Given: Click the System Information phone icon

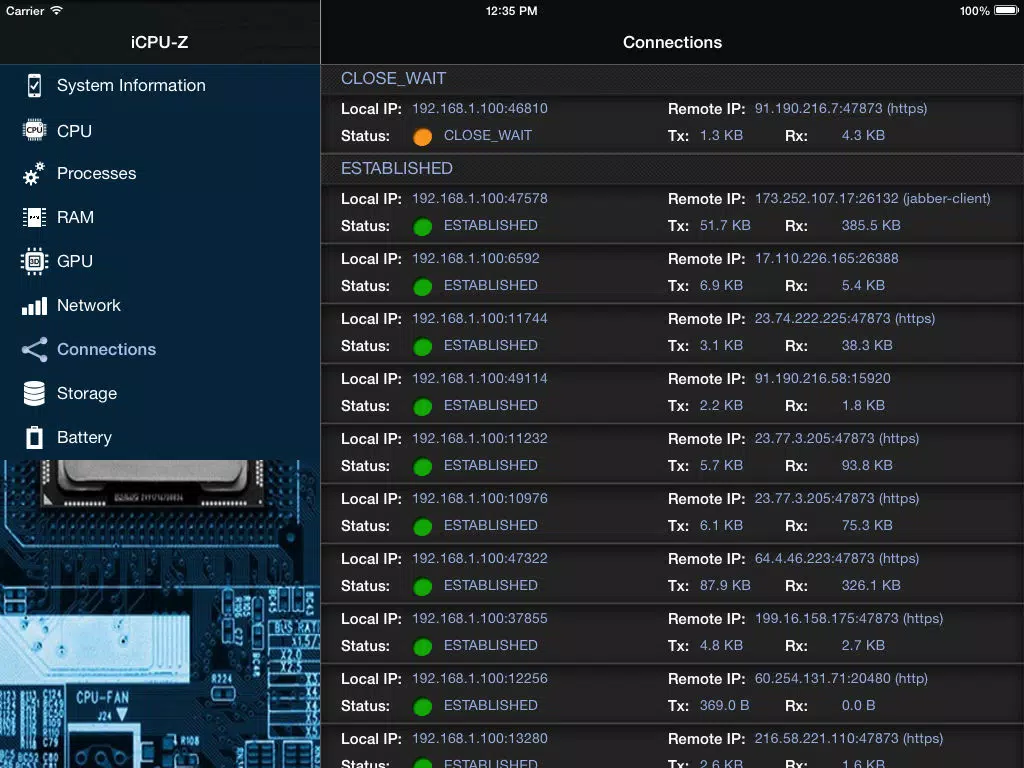Looking at the screenshot, I should pyautogui.click(x=35, y=86).
